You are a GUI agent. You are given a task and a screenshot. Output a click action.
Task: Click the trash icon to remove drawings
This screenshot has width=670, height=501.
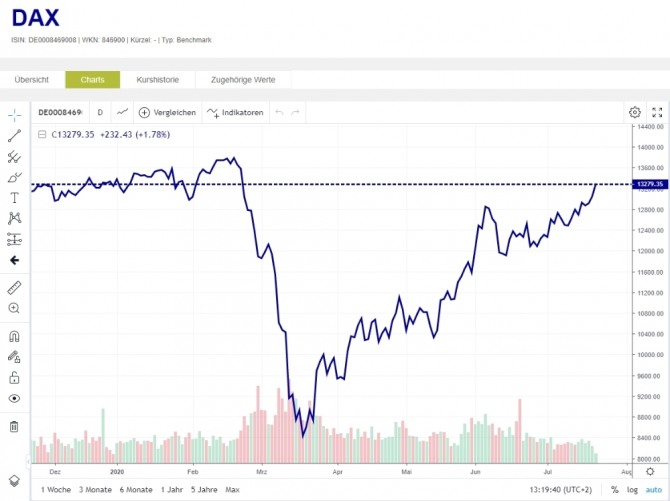coord(14,427)
